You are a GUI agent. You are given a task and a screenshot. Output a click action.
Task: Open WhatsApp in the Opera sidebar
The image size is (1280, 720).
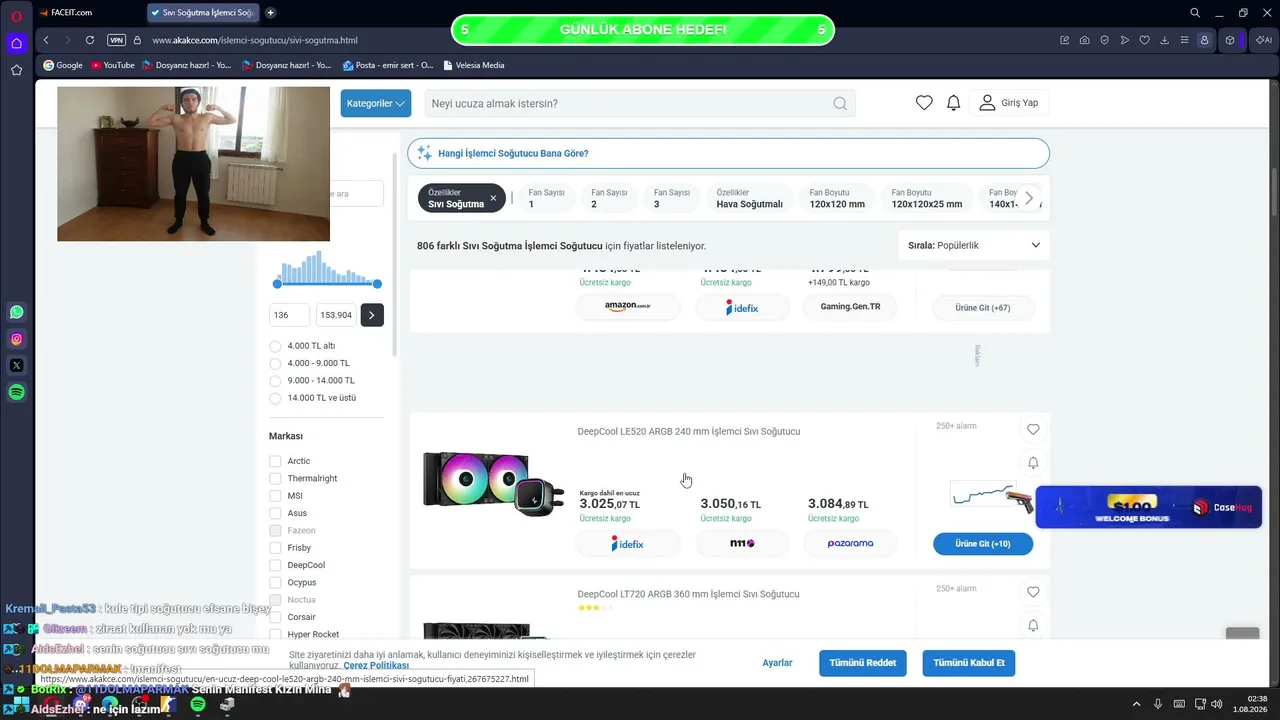(x=16, y=312)
